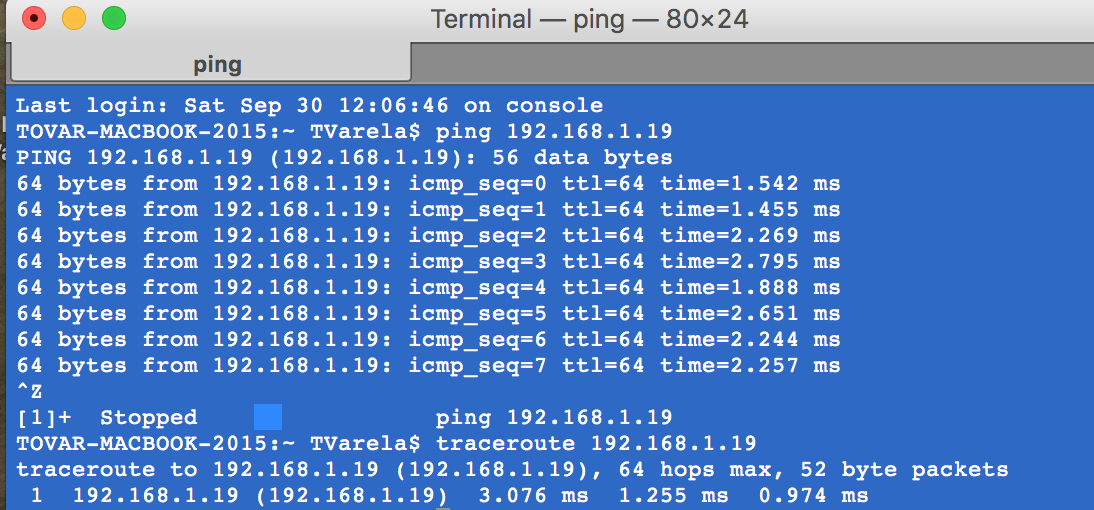Click the Terminal — ping — 80×24 window title

[589, 19]
